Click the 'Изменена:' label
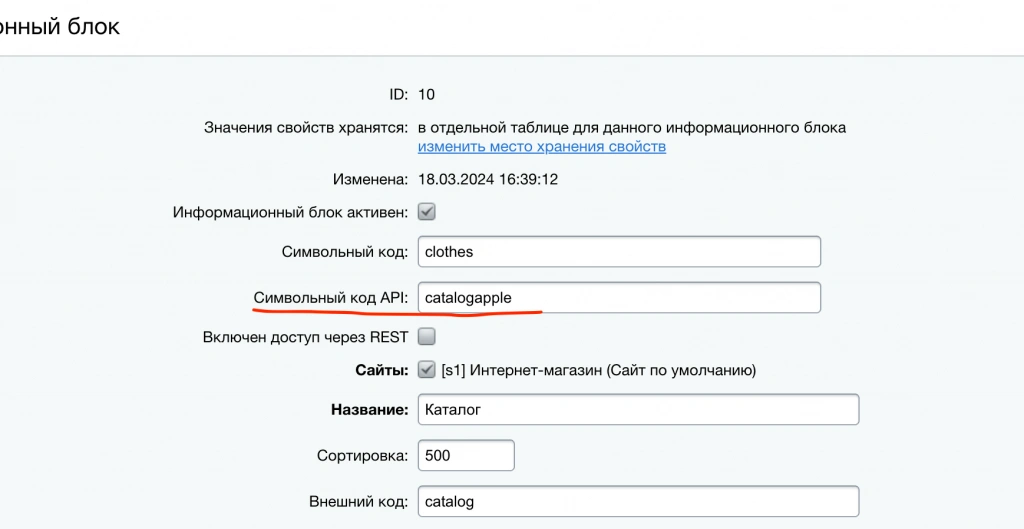 pyautogui.click(x=371, y=179)
